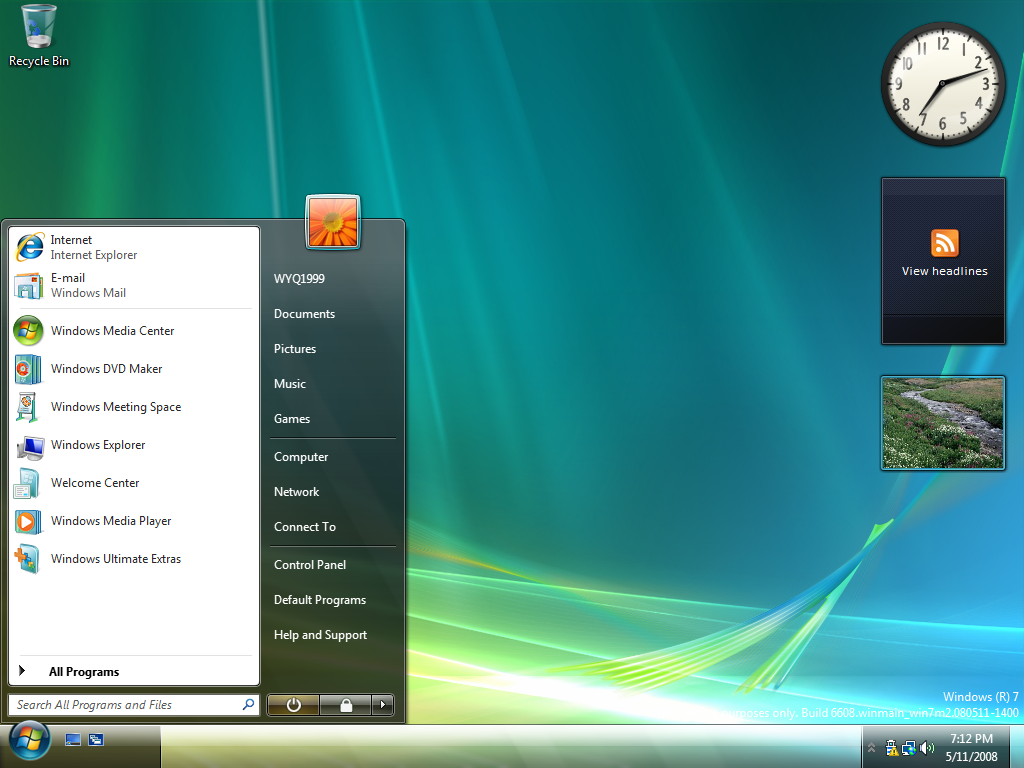Image resolution: width=1024 pixels, height=768 pixels.
Task: Open Help and Support
Action: [321, 635]
